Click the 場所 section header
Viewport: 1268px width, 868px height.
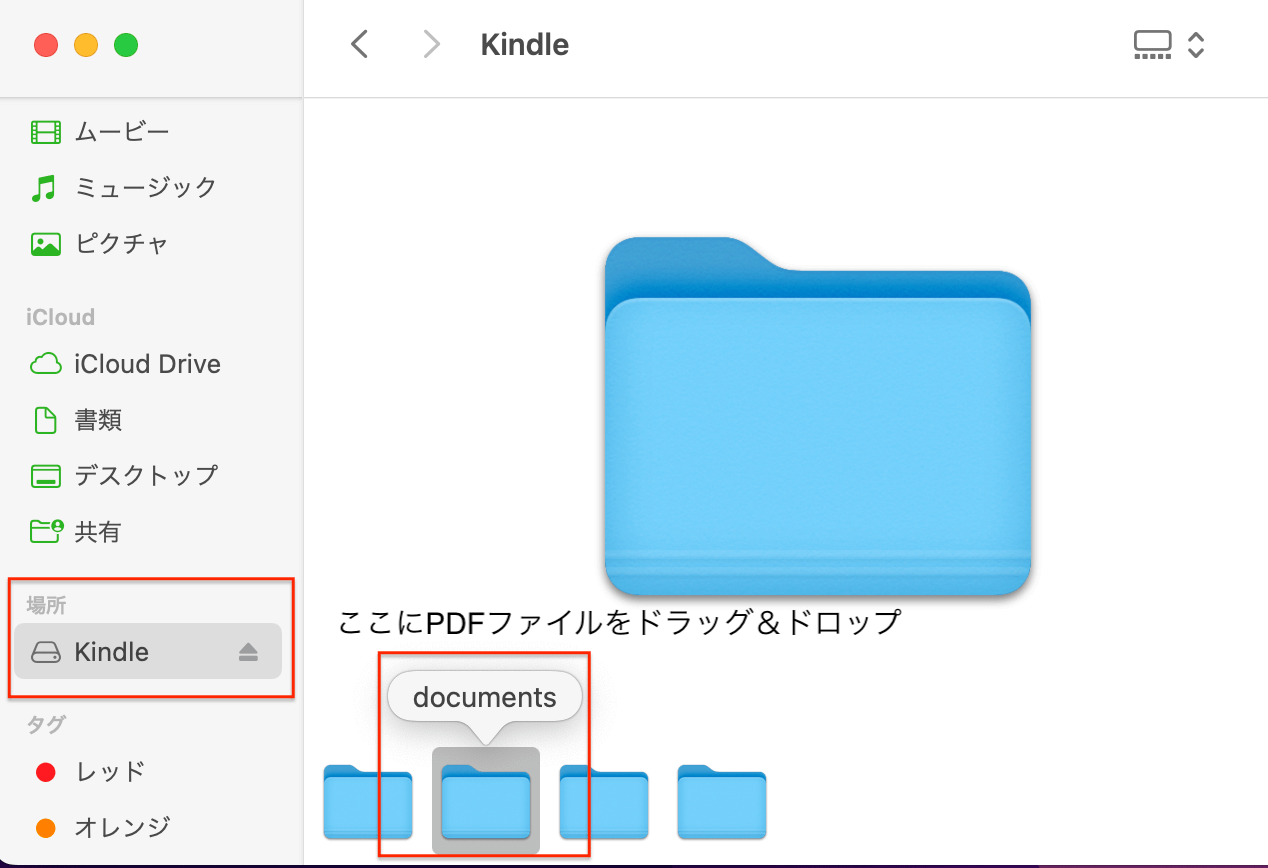[46, 604]
